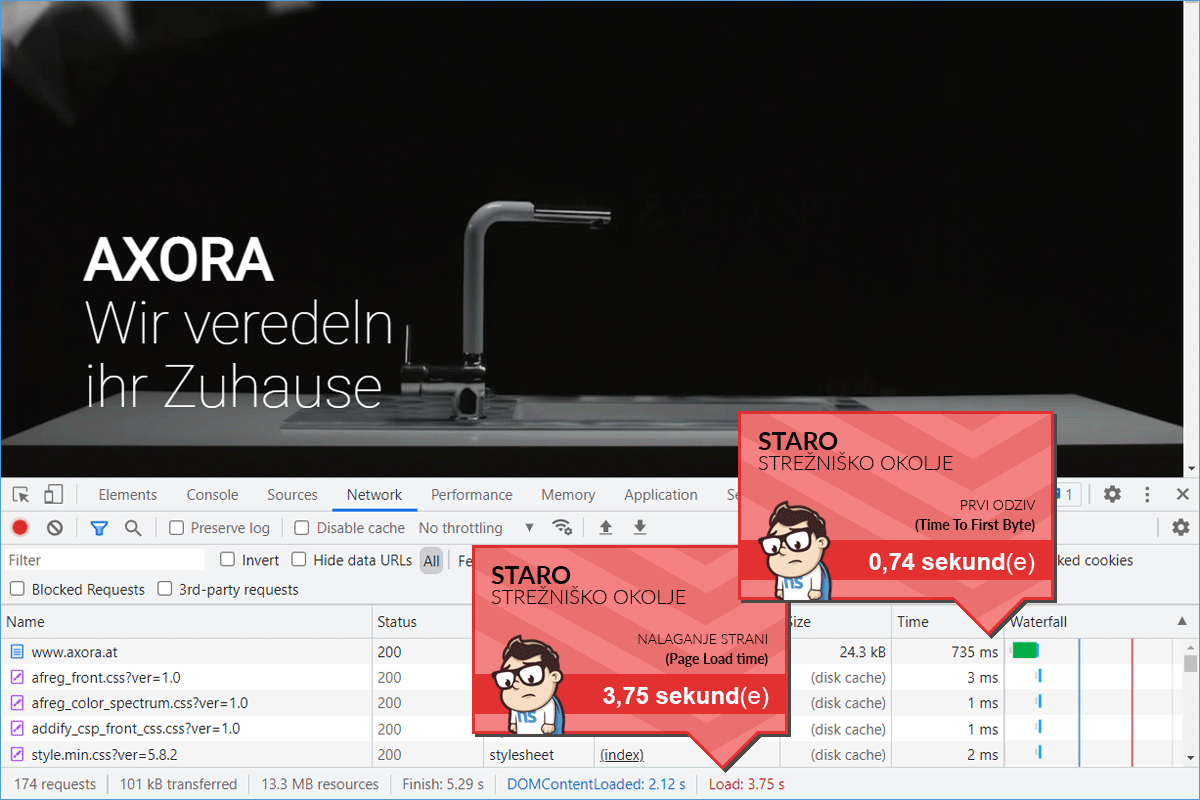This screenshot has height=800, width=1200.
Task: Switch to the Application tab
Action: click(661, 495)
